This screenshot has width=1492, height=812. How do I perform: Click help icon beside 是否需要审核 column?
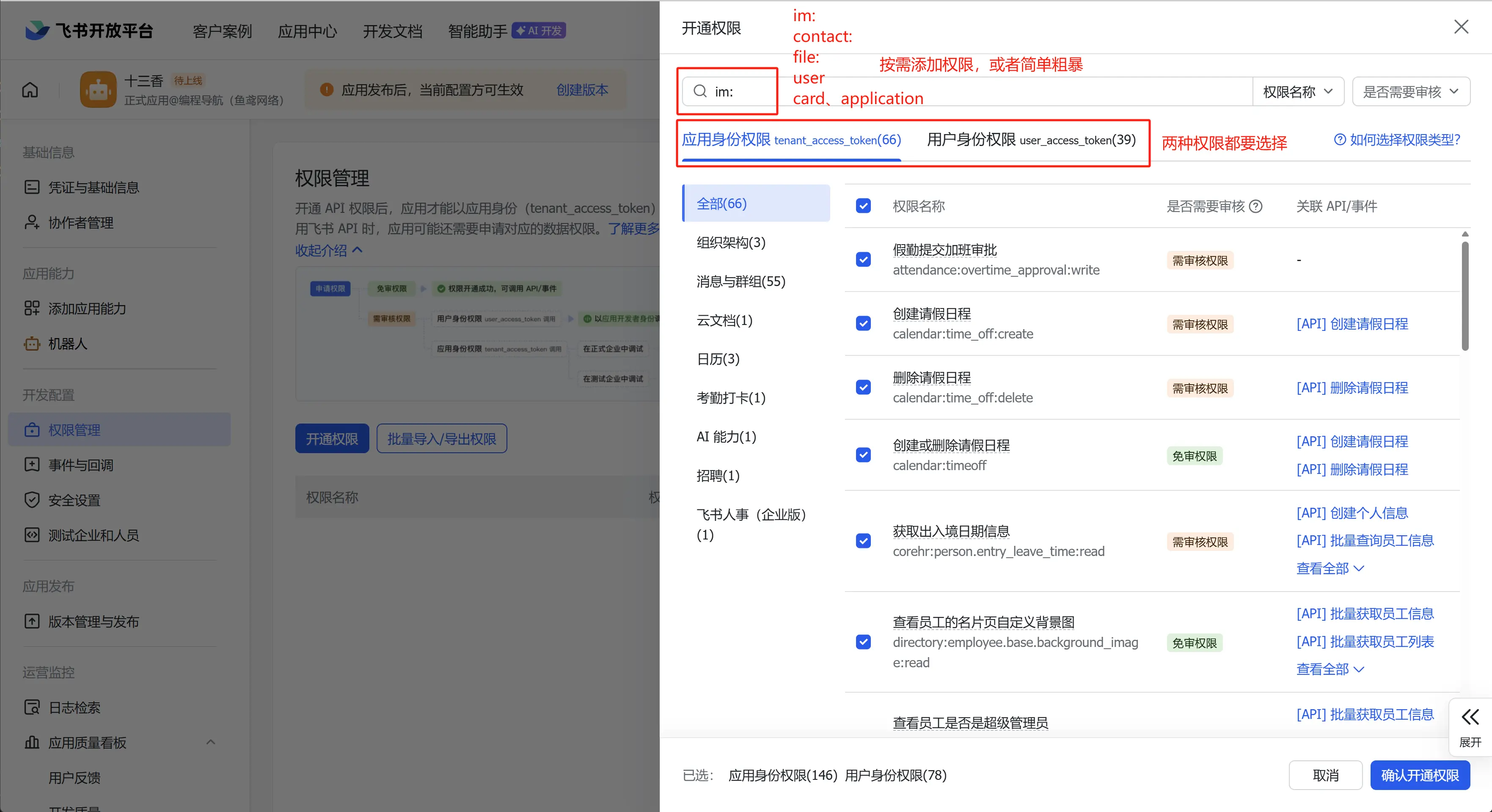[x=1256, y=206]
